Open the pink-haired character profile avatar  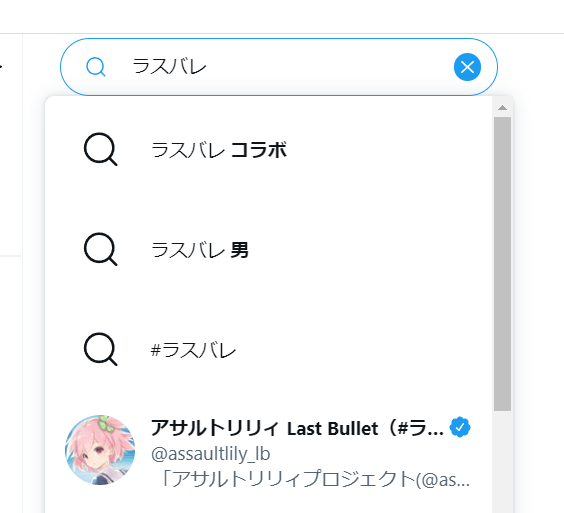click(x=100, y=450)
